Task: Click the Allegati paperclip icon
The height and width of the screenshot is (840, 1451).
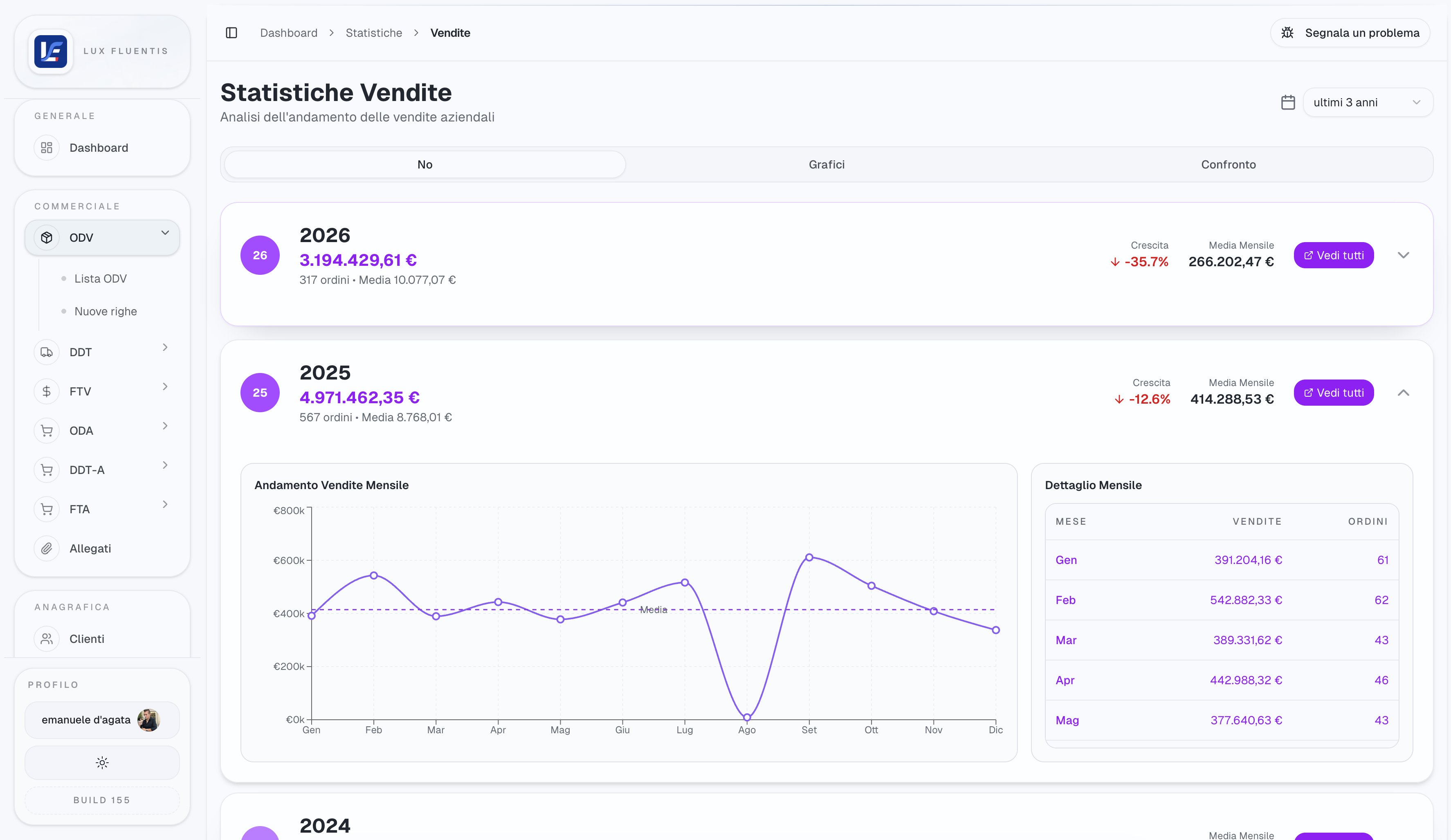Action: click(47, 549)
